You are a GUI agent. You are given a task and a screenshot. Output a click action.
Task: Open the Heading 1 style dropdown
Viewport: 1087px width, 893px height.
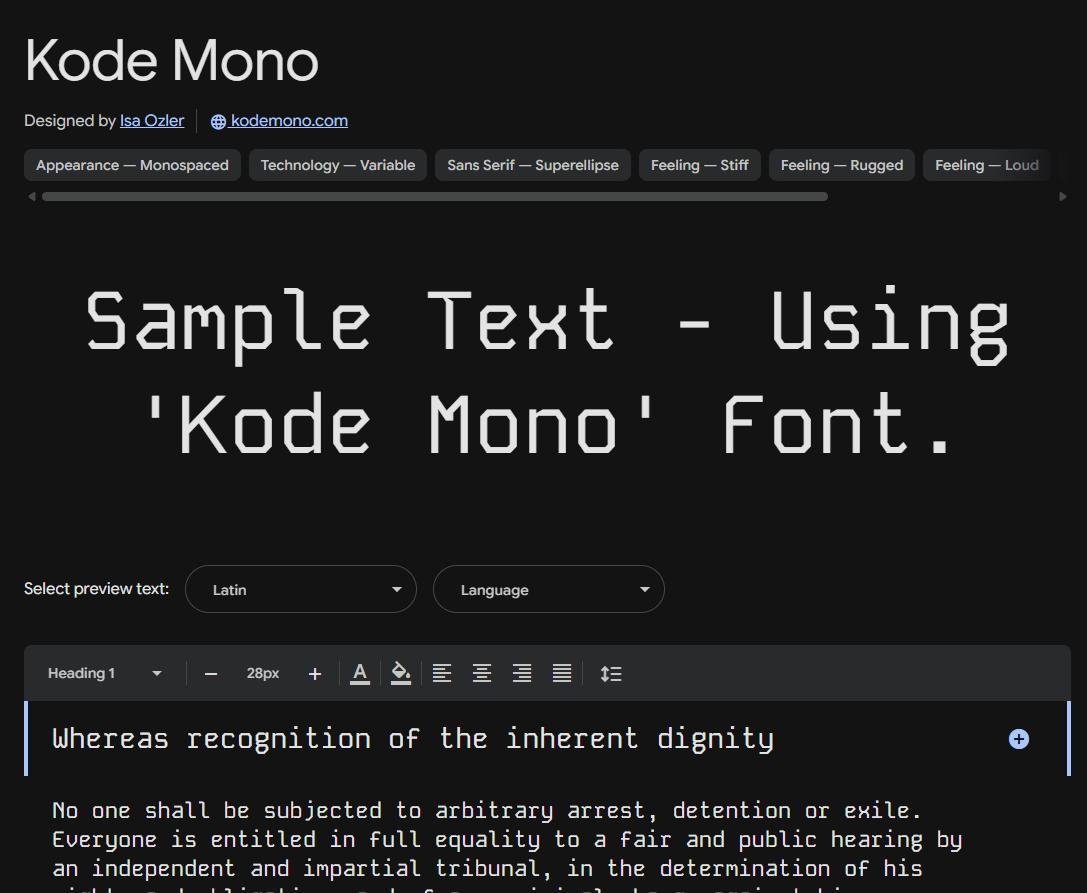point(105,673)
